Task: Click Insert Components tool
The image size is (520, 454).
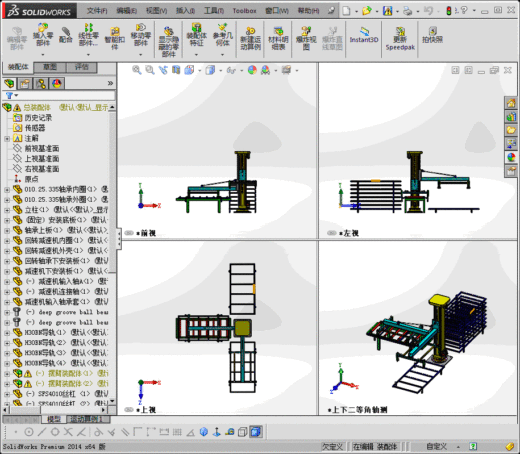Action: (43, 35)
